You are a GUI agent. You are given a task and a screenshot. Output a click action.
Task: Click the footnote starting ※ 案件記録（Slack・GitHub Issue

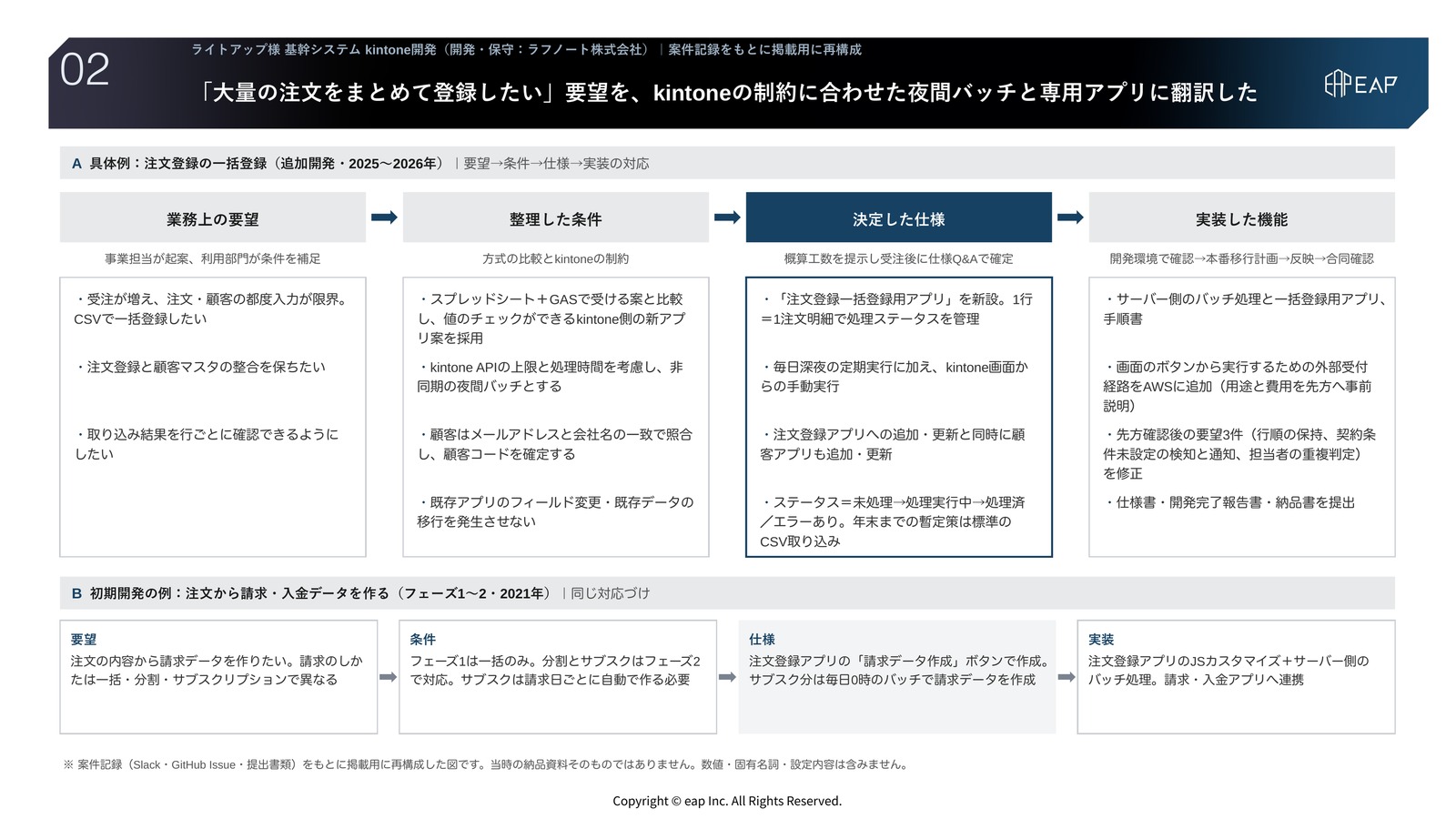pos(487,764)
